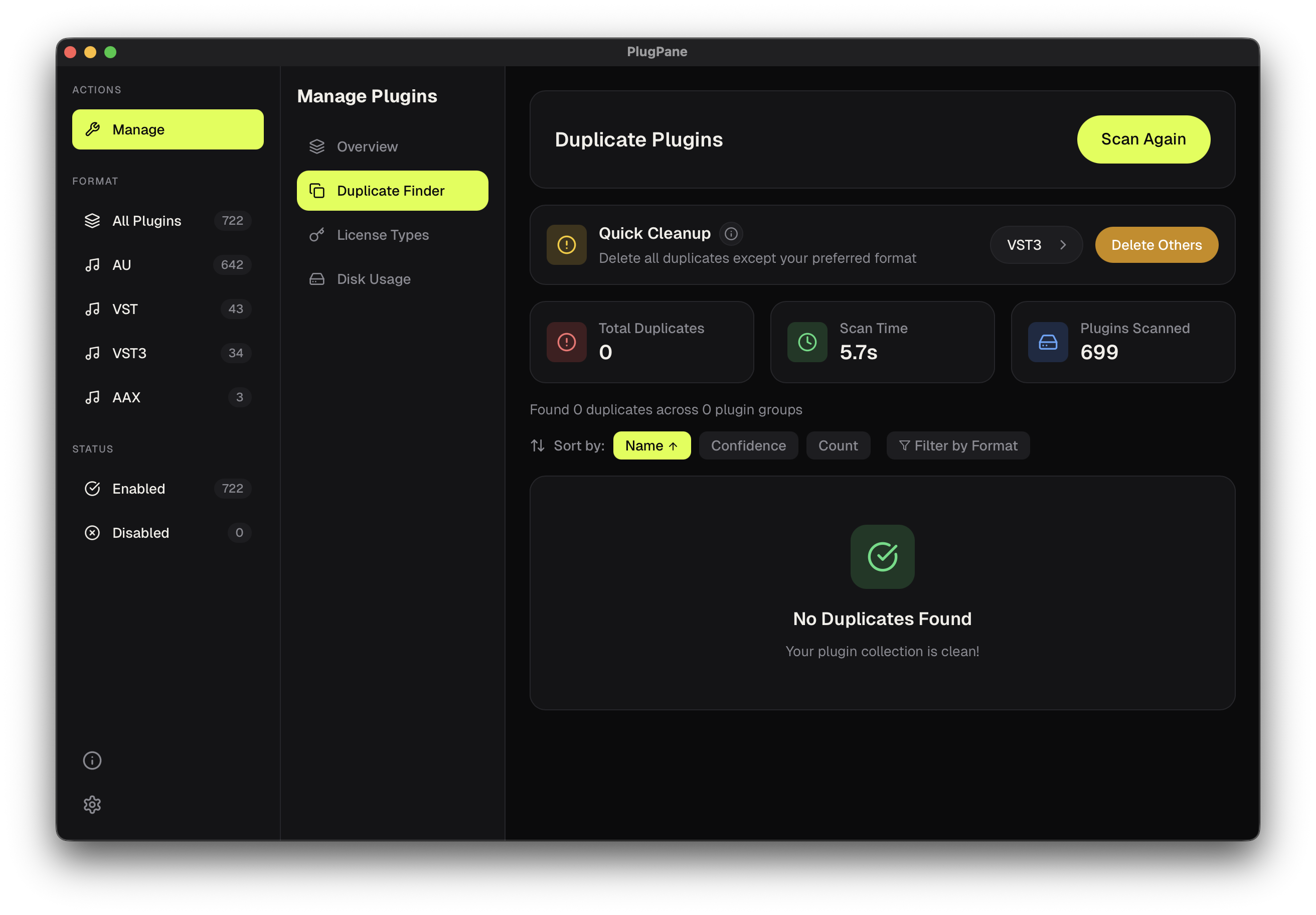Click the music note icon beside AU
The width and height of the screenshot is (1316, 915).
pos(92,265)
